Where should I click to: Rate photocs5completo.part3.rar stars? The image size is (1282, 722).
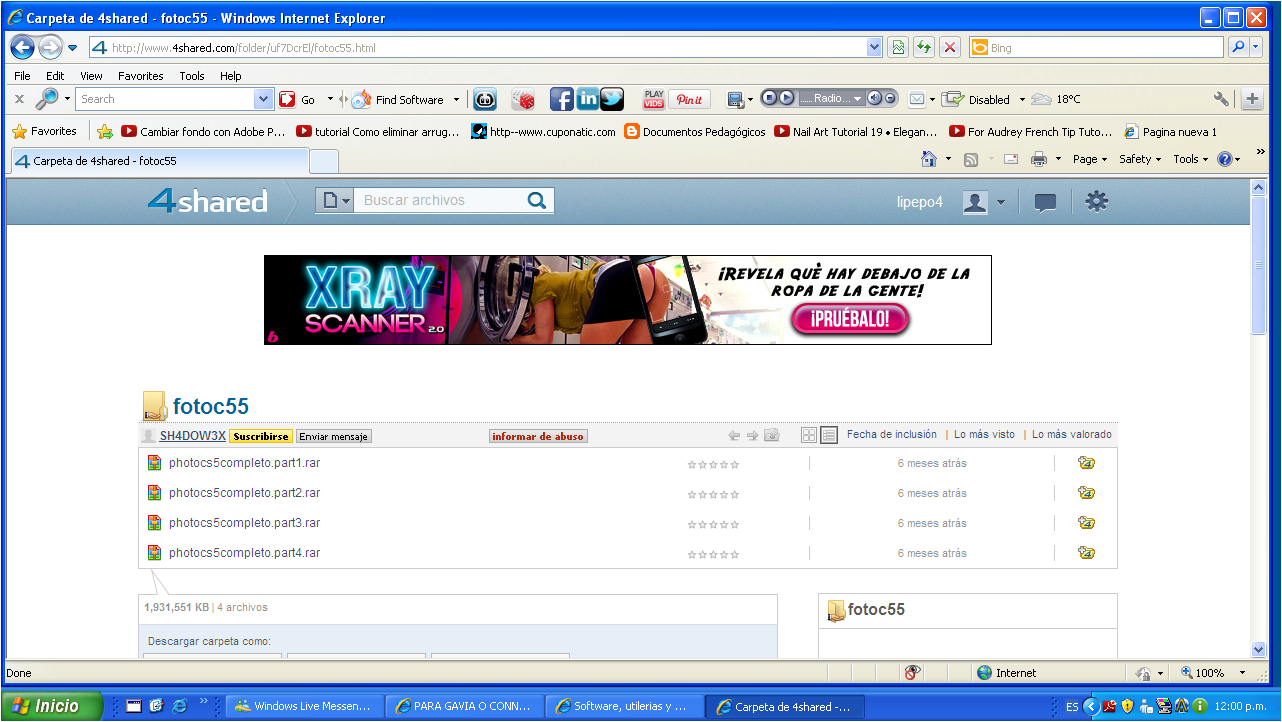coord(714,524)
